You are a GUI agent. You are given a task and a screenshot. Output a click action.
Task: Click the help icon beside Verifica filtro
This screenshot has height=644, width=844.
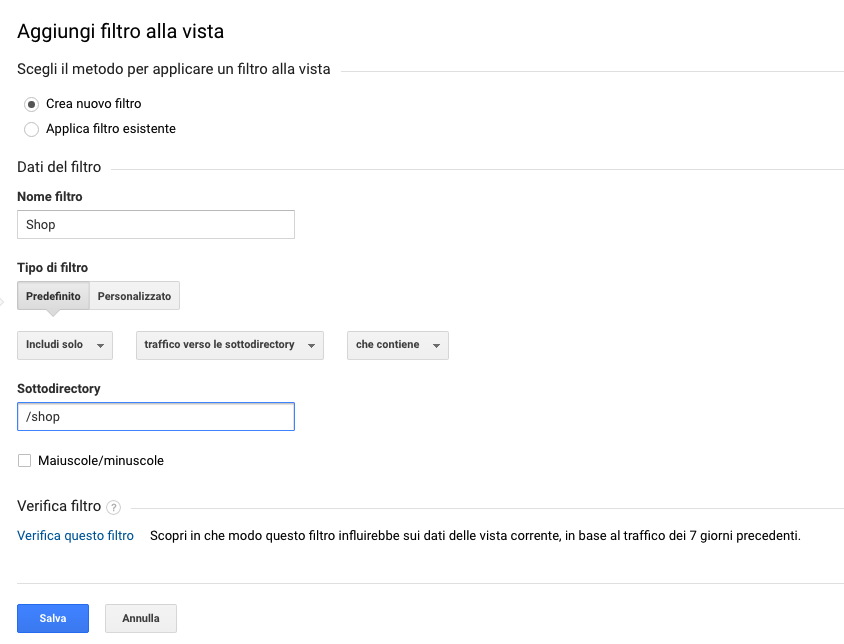tap(114, 507)
